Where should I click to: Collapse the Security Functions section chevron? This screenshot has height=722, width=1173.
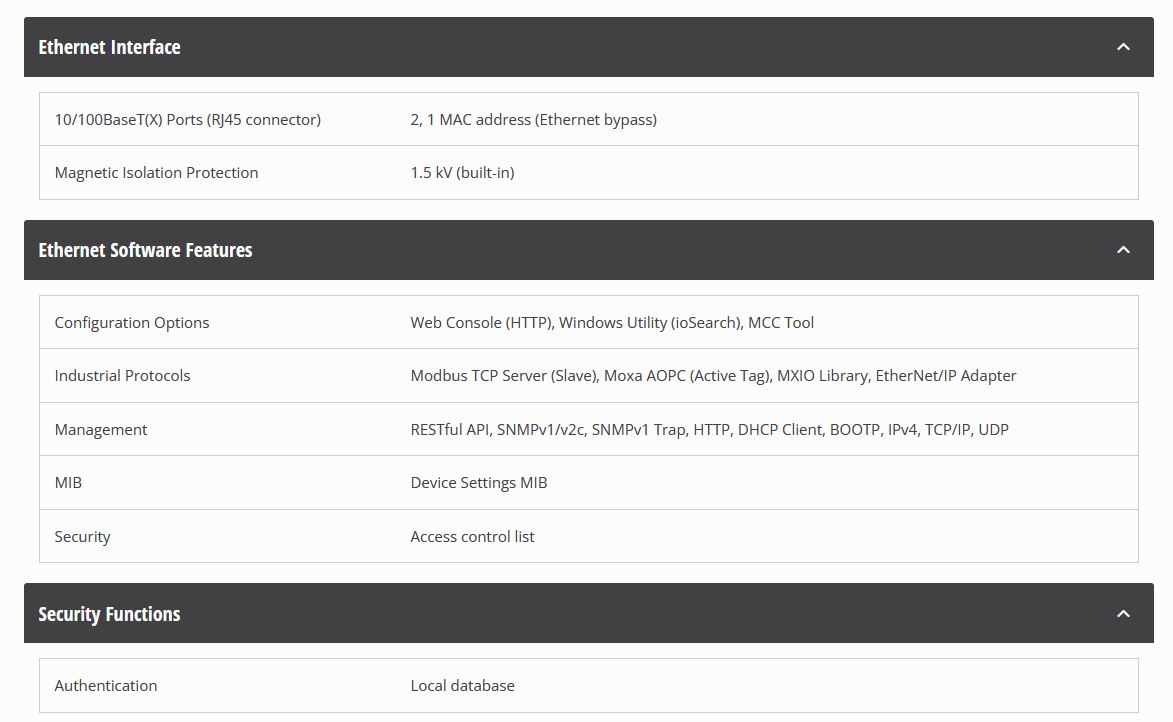(x=1123, y=614)
